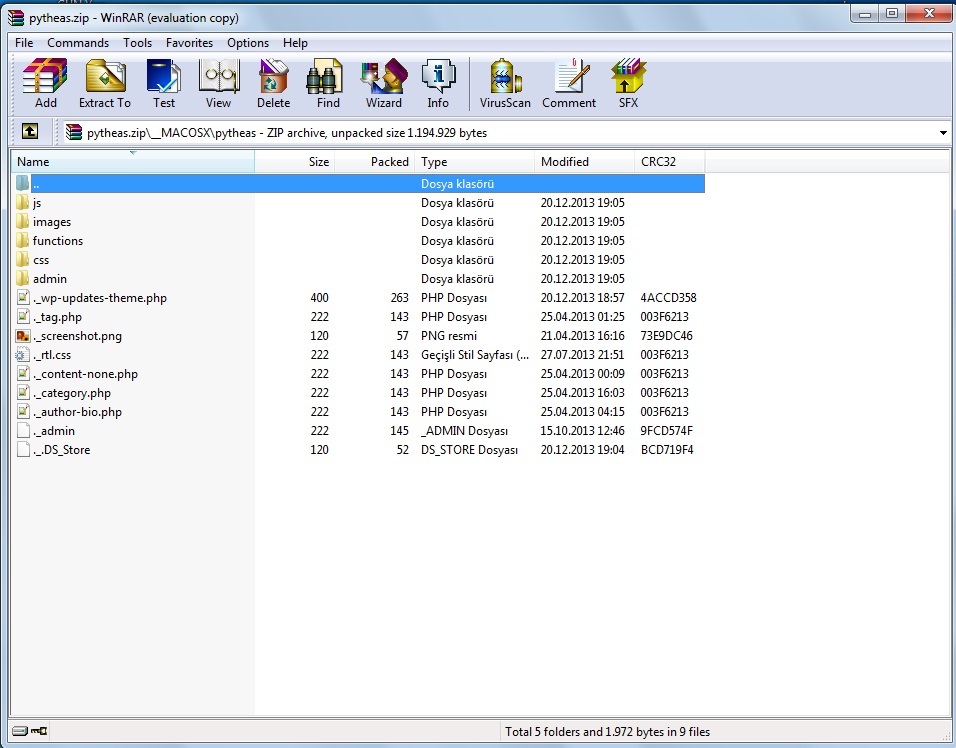956x748 pixels.
Task: Click the ._rtl.css file icon
Action: tap(23, 354)
